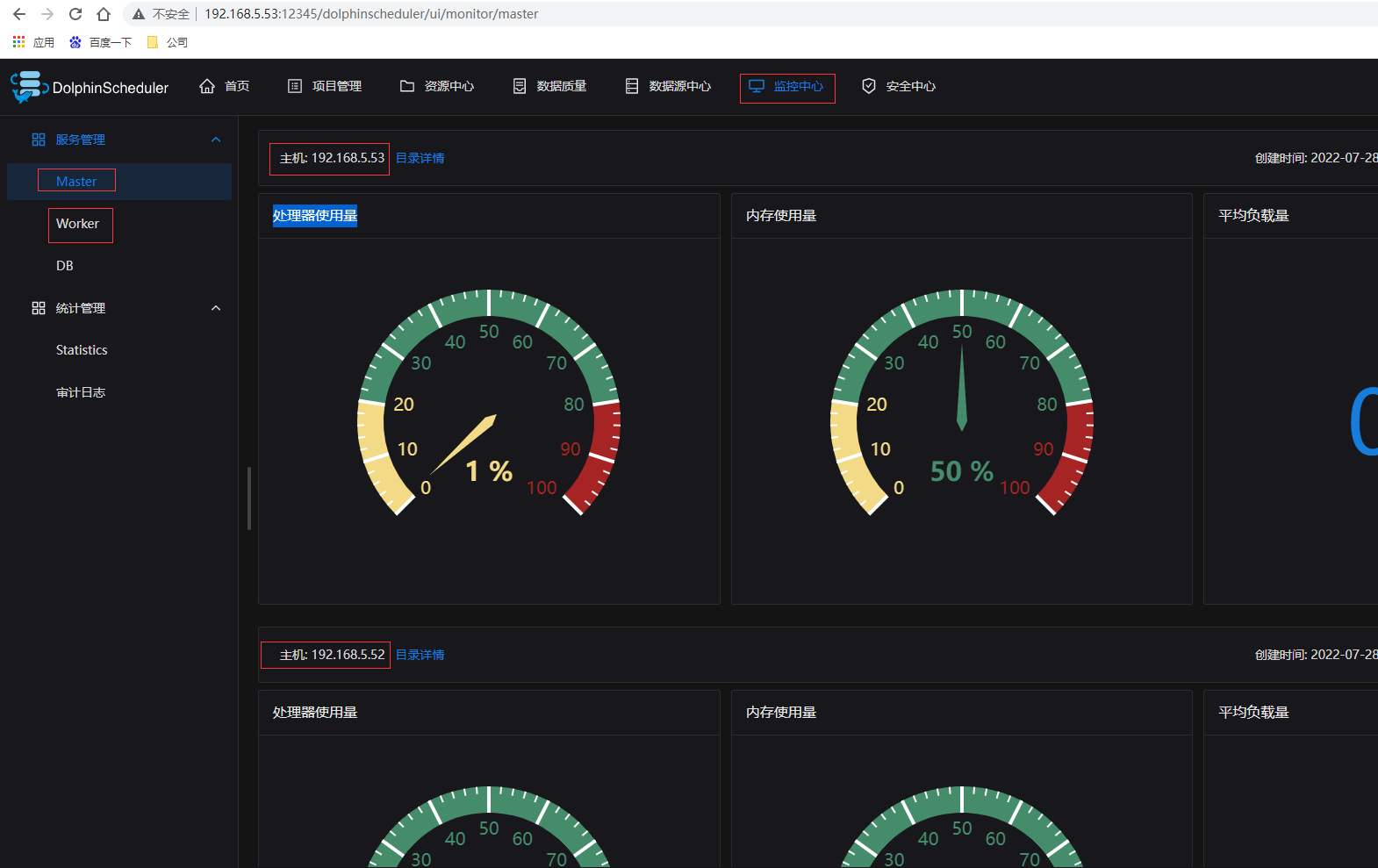Screen dimensions: 1378x868
Task: Go back with the browser back arrow
Action: [19, 14]
